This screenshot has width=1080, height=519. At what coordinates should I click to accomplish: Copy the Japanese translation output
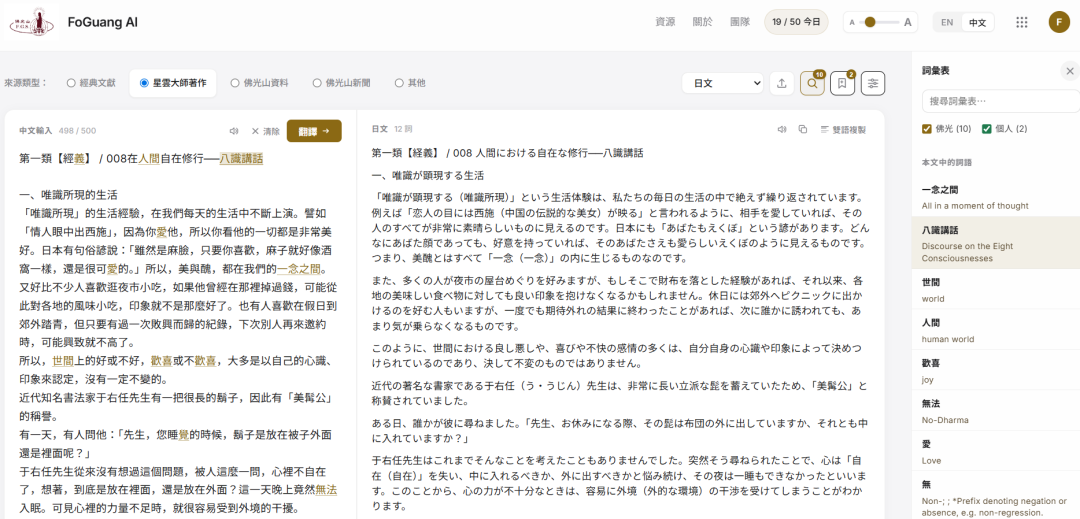pos(802,129)
